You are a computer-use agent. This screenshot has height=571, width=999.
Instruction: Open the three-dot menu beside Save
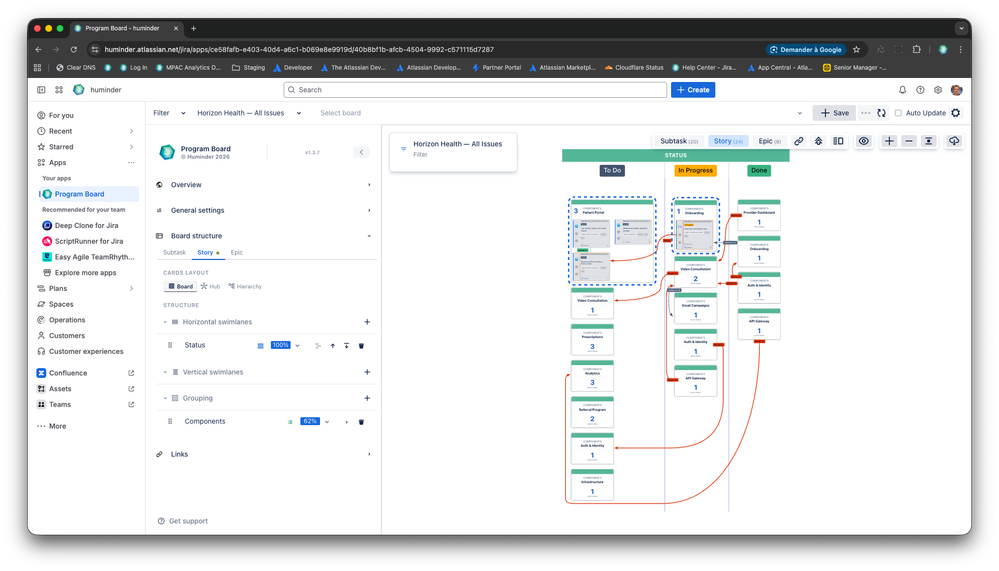coord(865,113)
